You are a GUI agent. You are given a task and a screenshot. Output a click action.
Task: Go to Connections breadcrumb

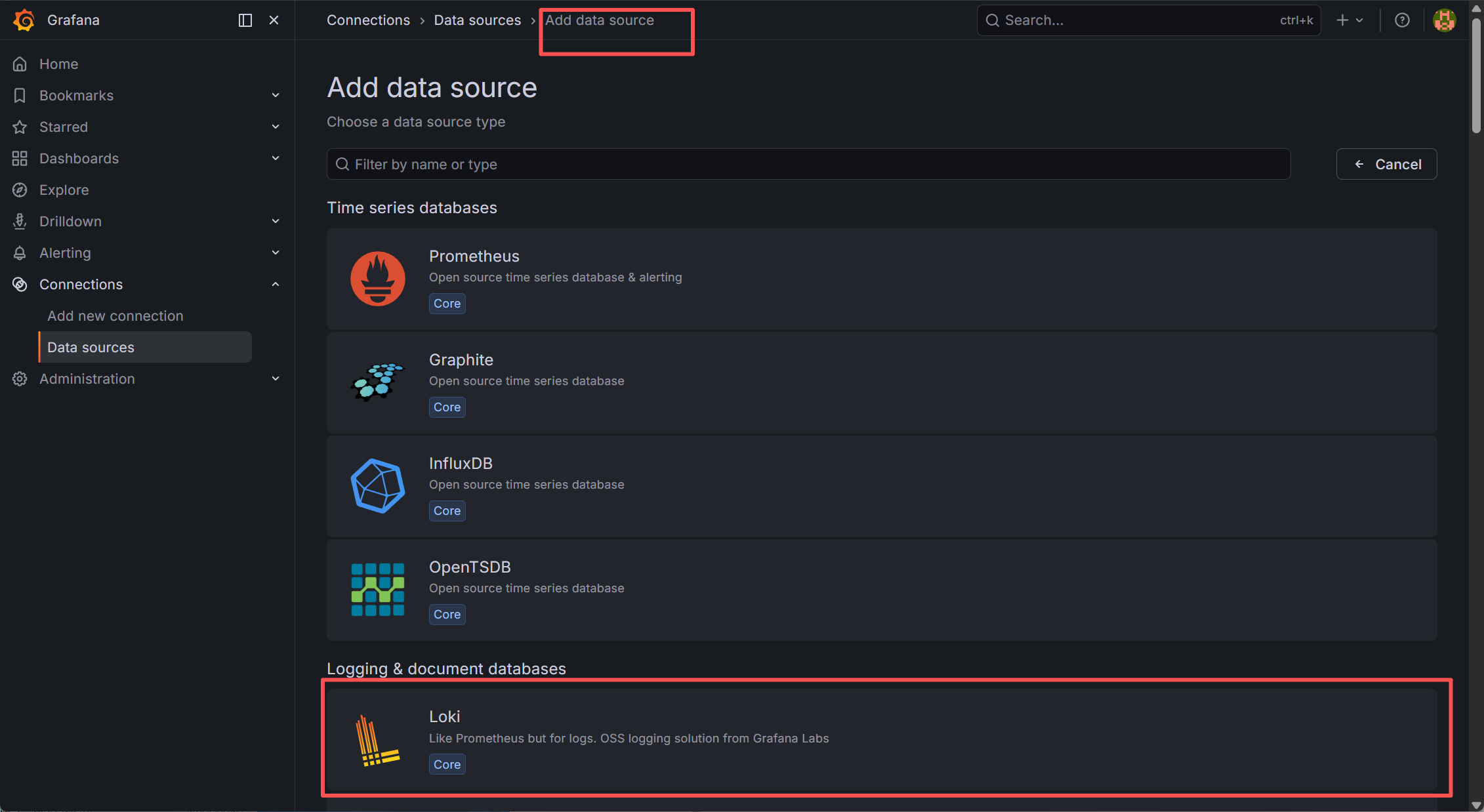point(368,20)
